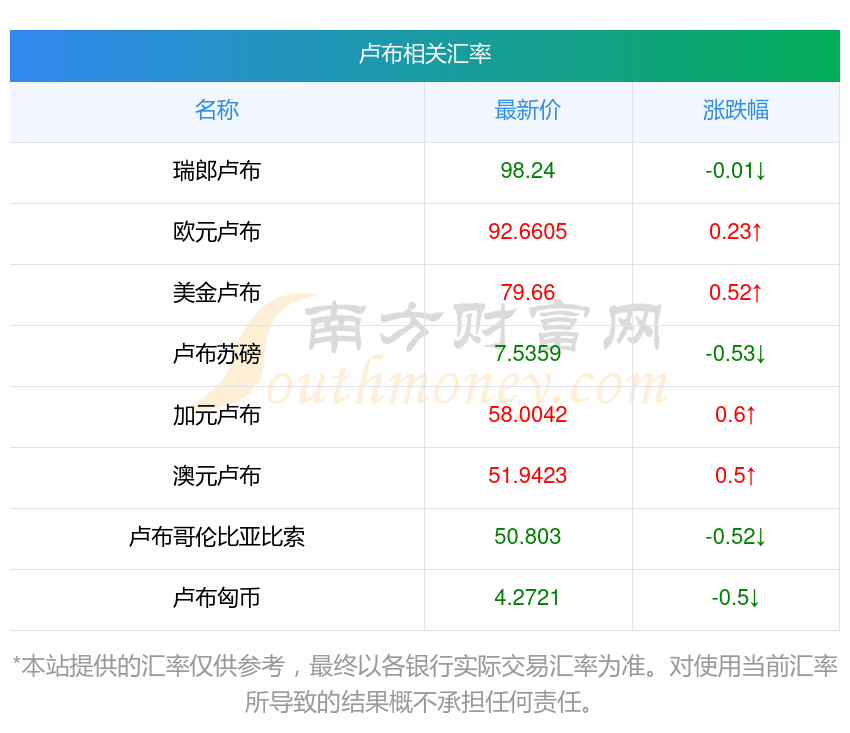The width and height of the screenshot is (850, 733).
Task: Click the price 7.5359
Action: [527, 354]
